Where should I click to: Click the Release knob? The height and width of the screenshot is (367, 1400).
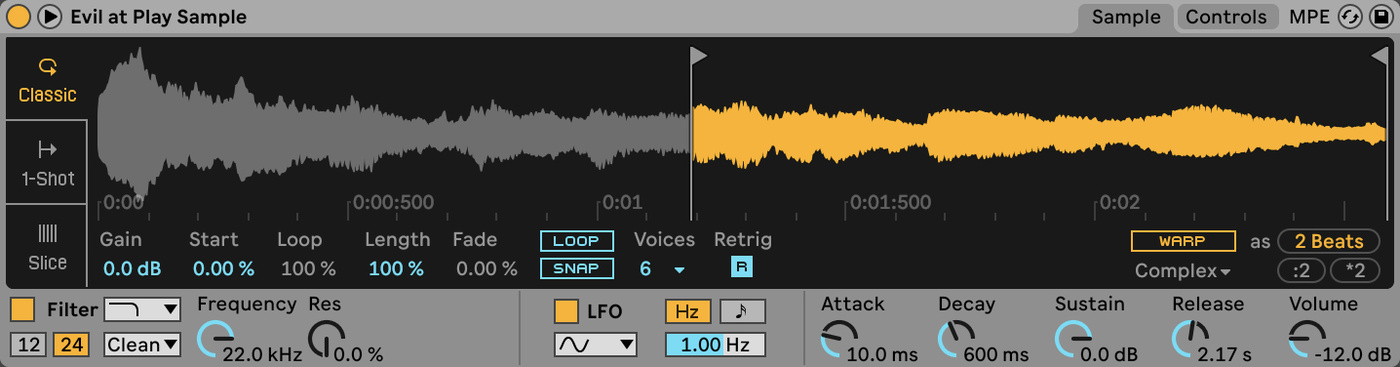[x=1190, y=340]
